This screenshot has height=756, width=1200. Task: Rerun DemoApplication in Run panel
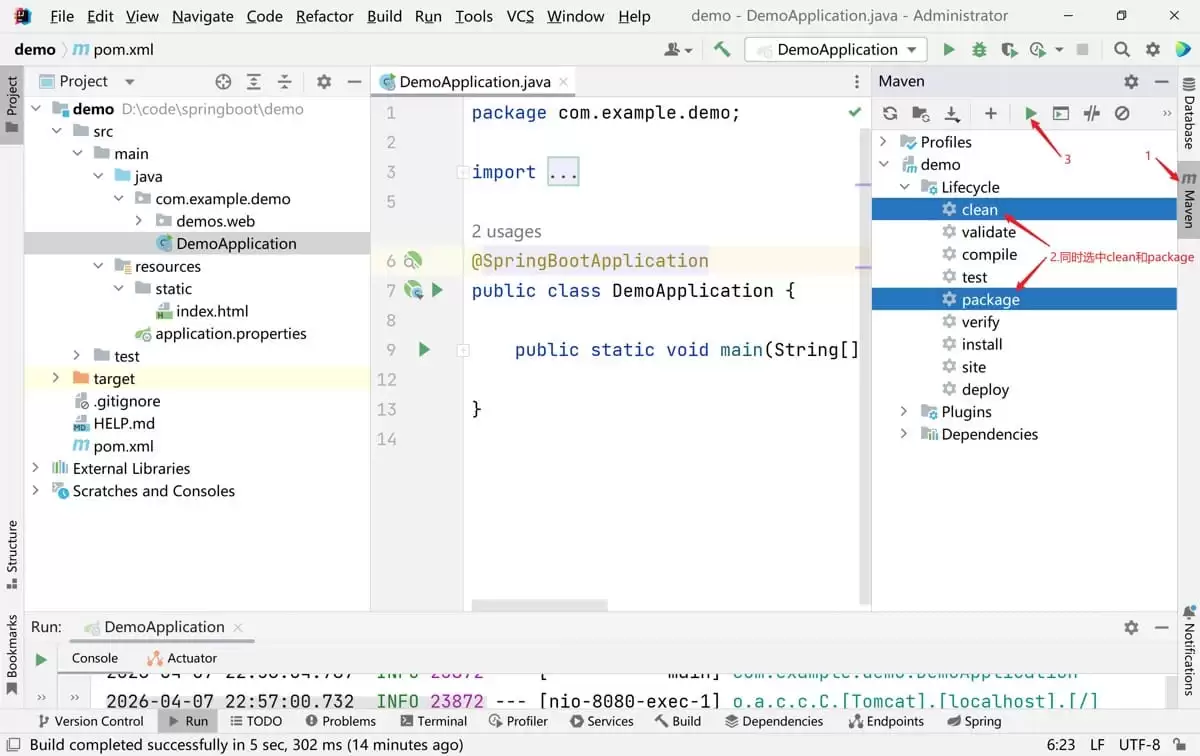pos(41,660)
